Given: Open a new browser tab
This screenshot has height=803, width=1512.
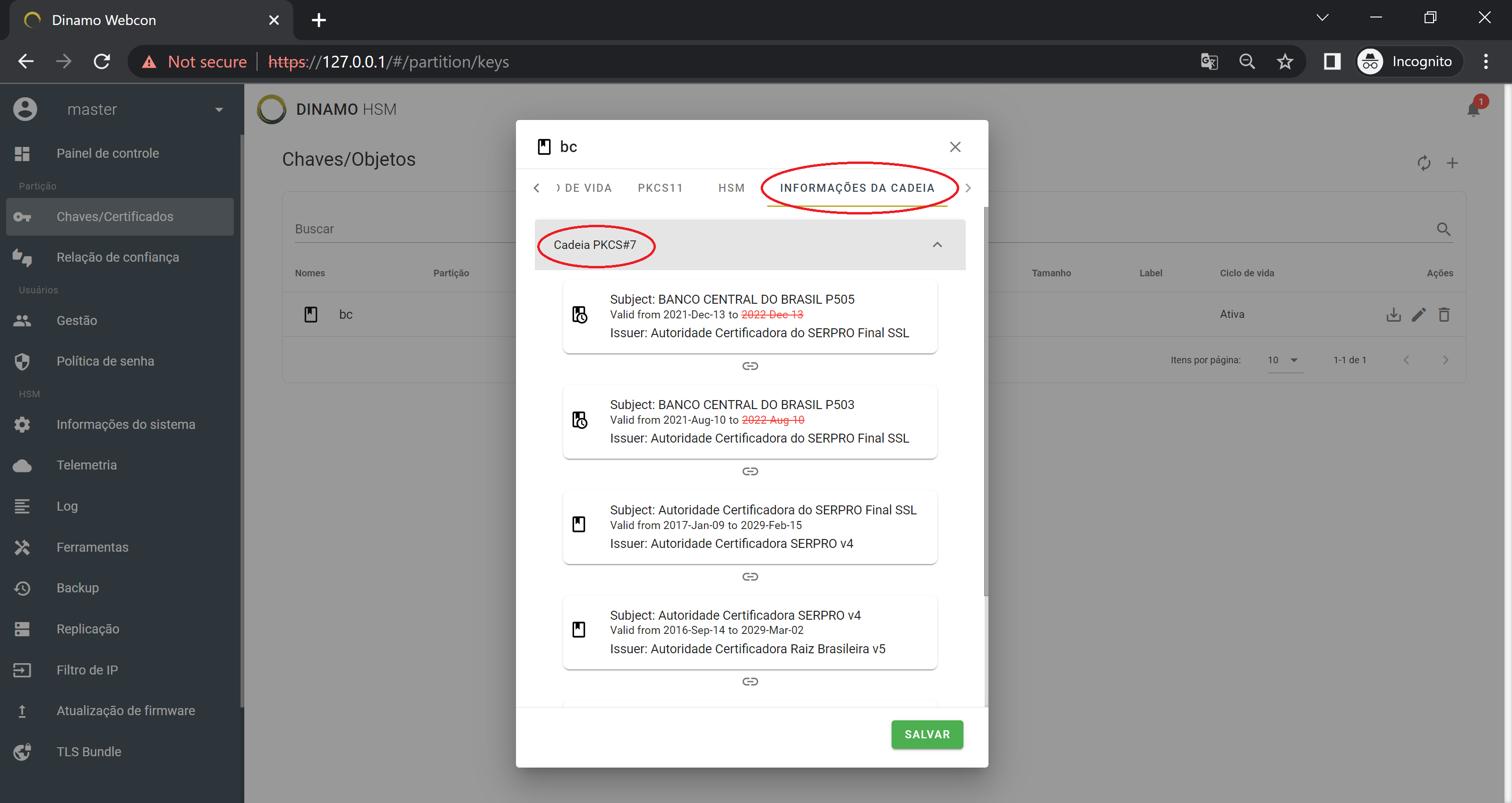Looking at the screenshot, I should pyautogui.click(x=319, y=20).
